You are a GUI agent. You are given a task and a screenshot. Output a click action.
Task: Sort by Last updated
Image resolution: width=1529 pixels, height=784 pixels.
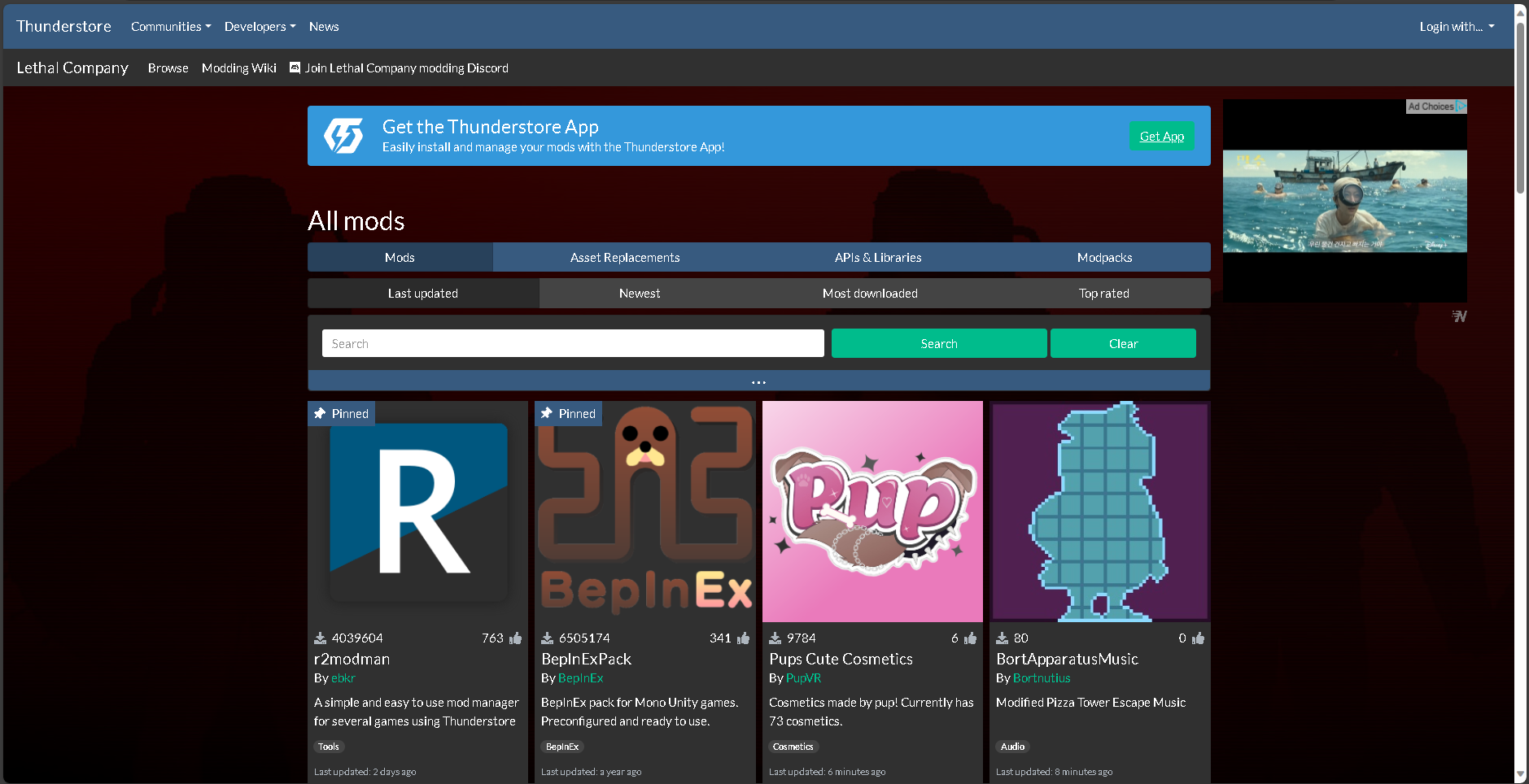(423, 293)
